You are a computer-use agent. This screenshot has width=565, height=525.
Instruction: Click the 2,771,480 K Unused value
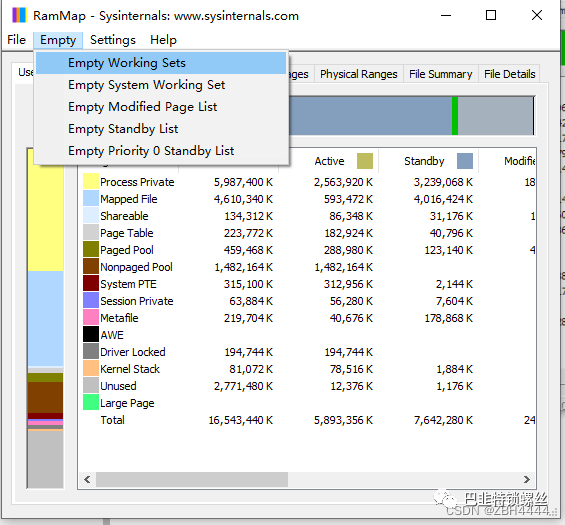click(x=243, y=386)
